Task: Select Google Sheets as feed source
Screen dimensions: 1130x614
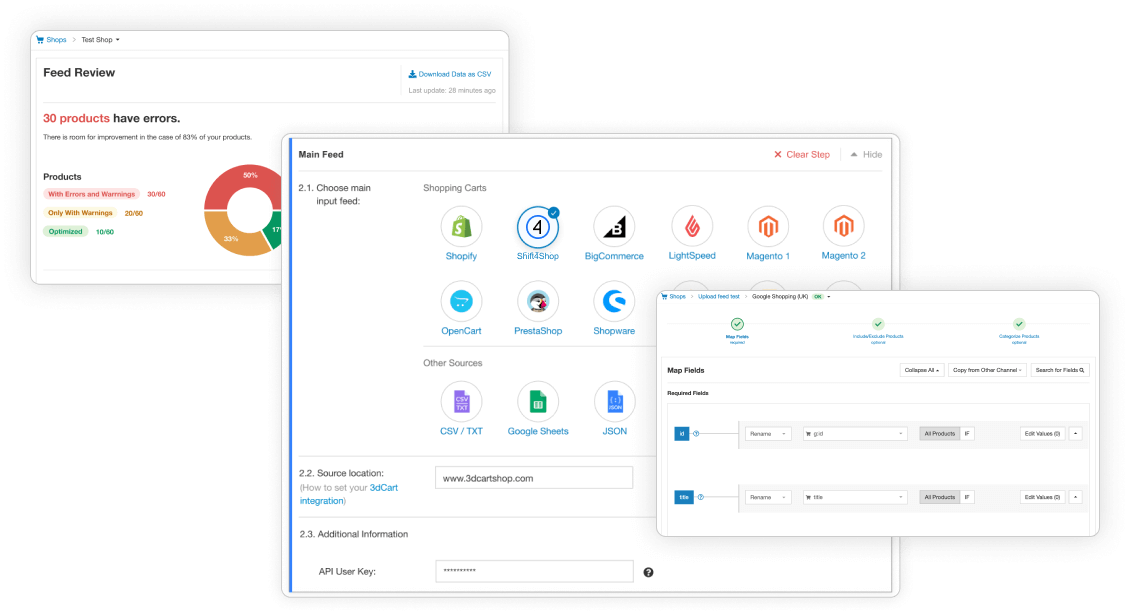Action: click(538, 401)
